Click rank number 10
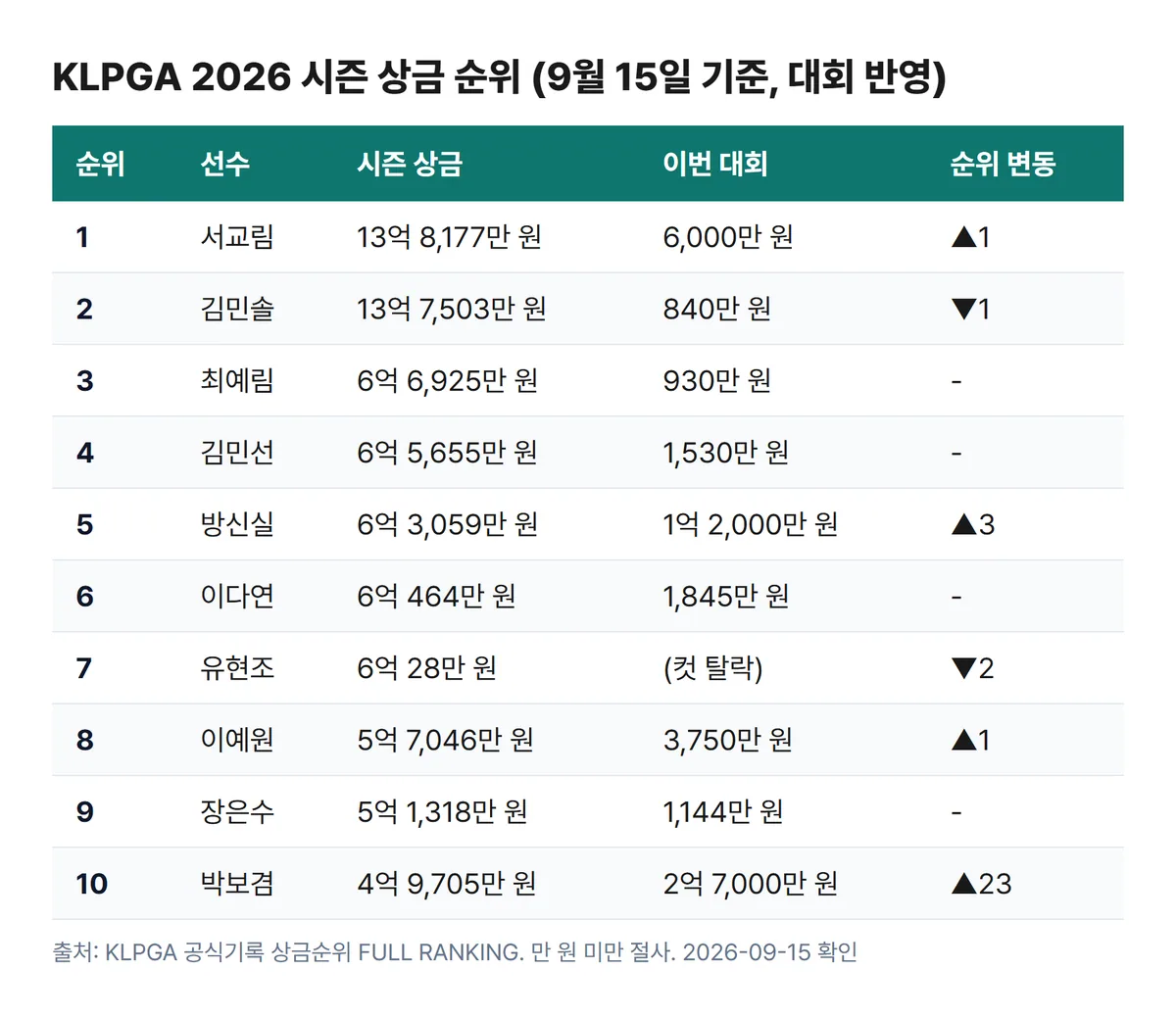 91,884
